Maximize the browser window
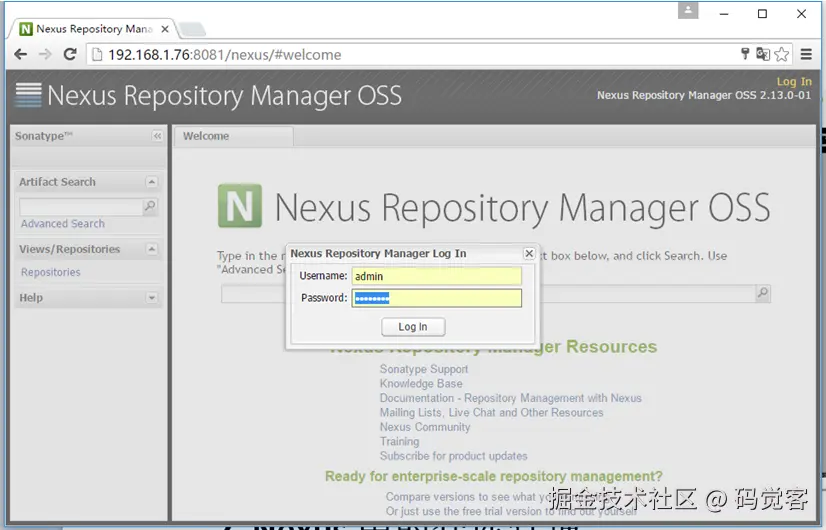This screenshot has height=530, width=826. click(762, 14)
